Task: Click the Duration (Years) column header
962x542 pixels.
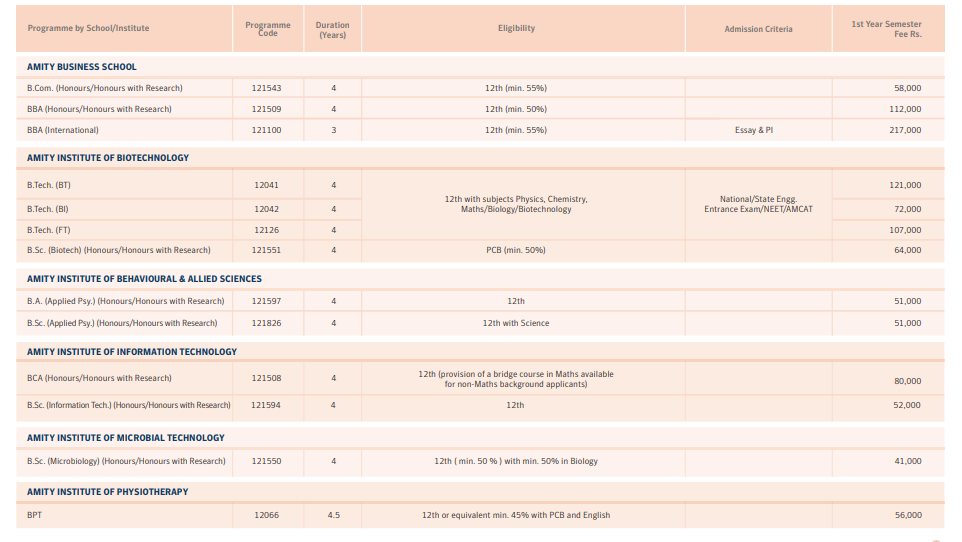Action: 333,29
